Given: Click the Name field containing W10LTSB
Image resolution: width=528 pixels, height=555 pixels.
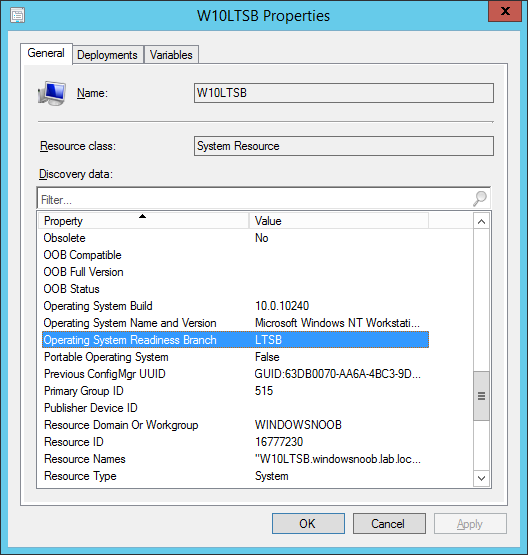Looking at the screenshot, I should [344, 93].
